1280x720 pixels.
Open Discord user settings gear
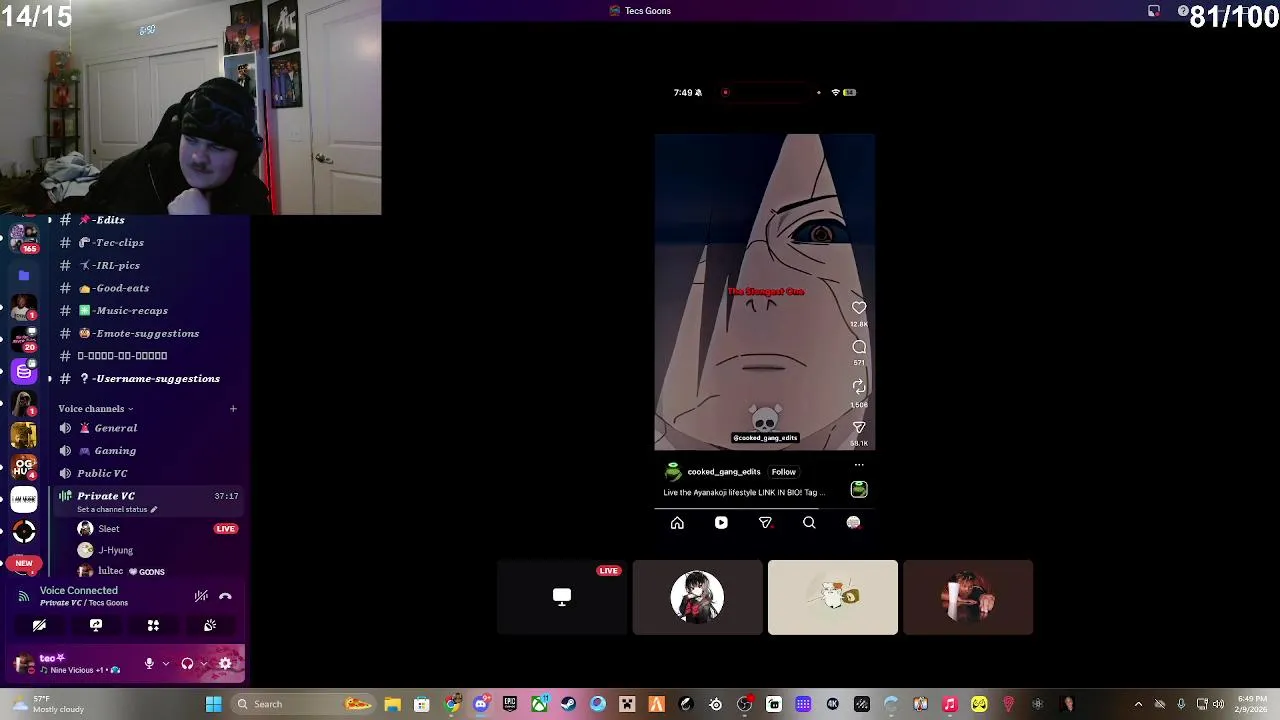(x=225, y=664)
